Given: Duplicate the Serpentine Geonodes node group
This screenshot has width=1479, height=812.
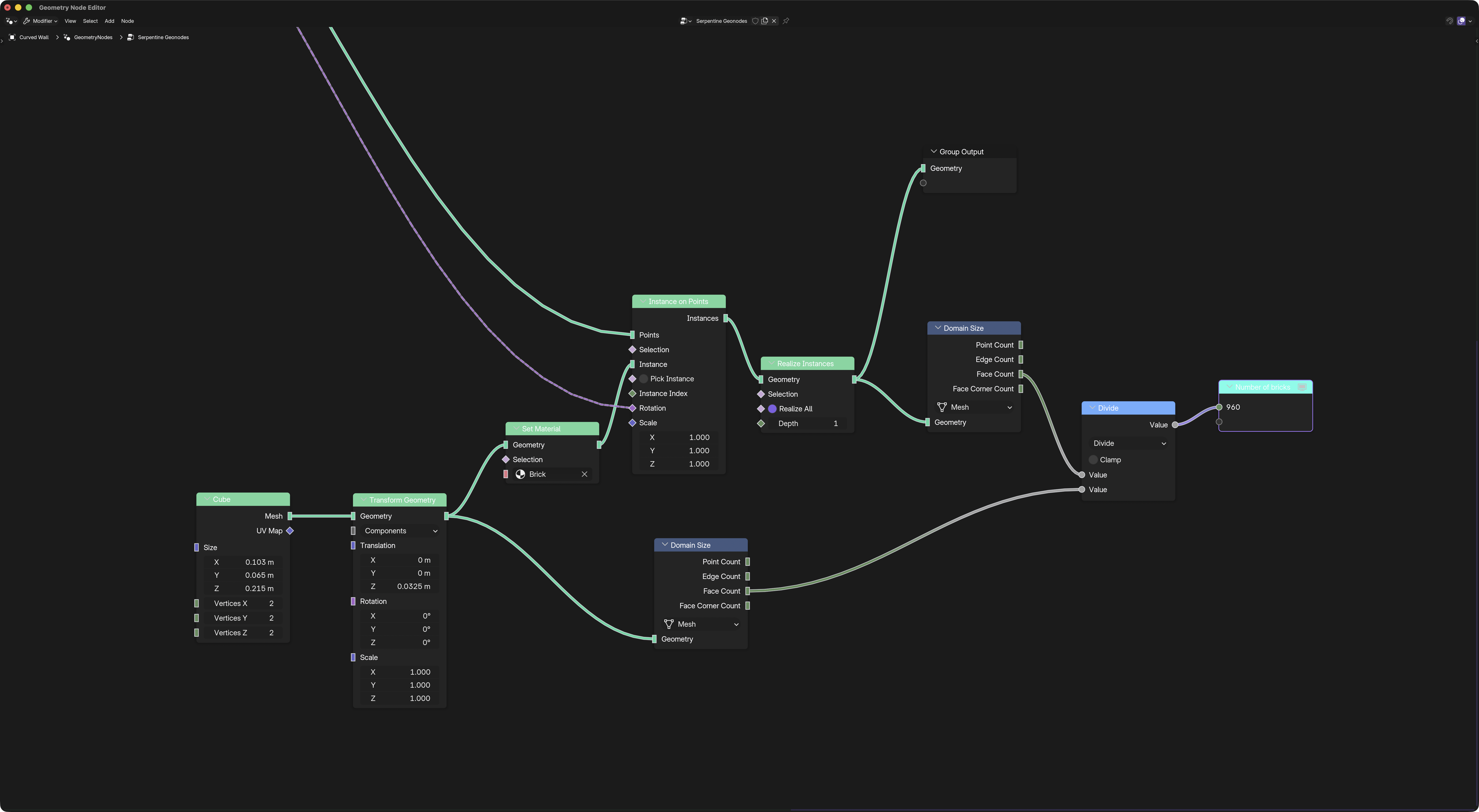Looking at the screenshot, I should point(765,21).
